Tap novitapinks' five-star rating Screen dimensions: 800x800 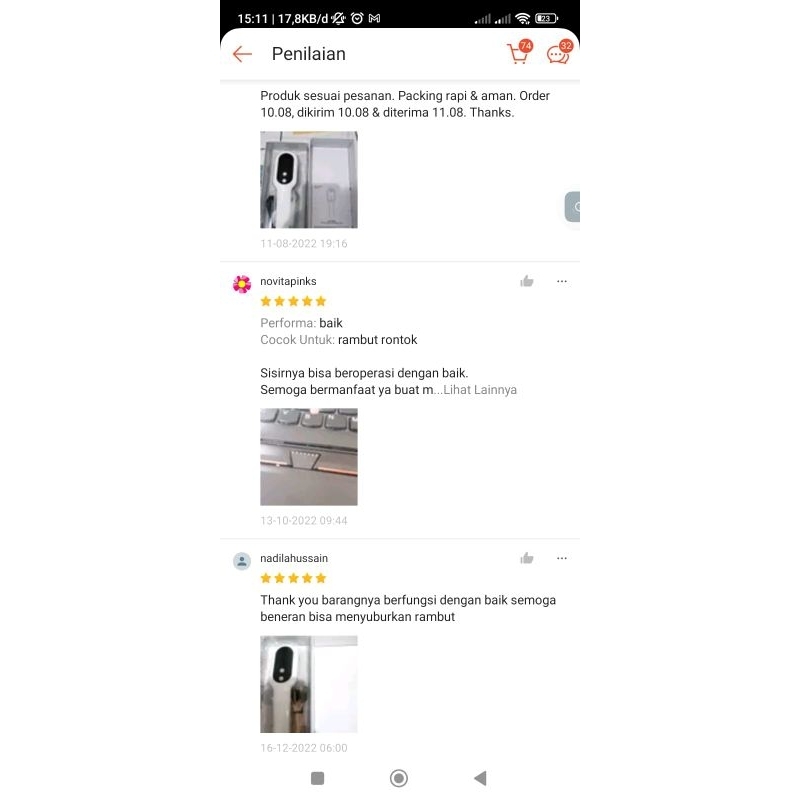click(x=293, y=301)
